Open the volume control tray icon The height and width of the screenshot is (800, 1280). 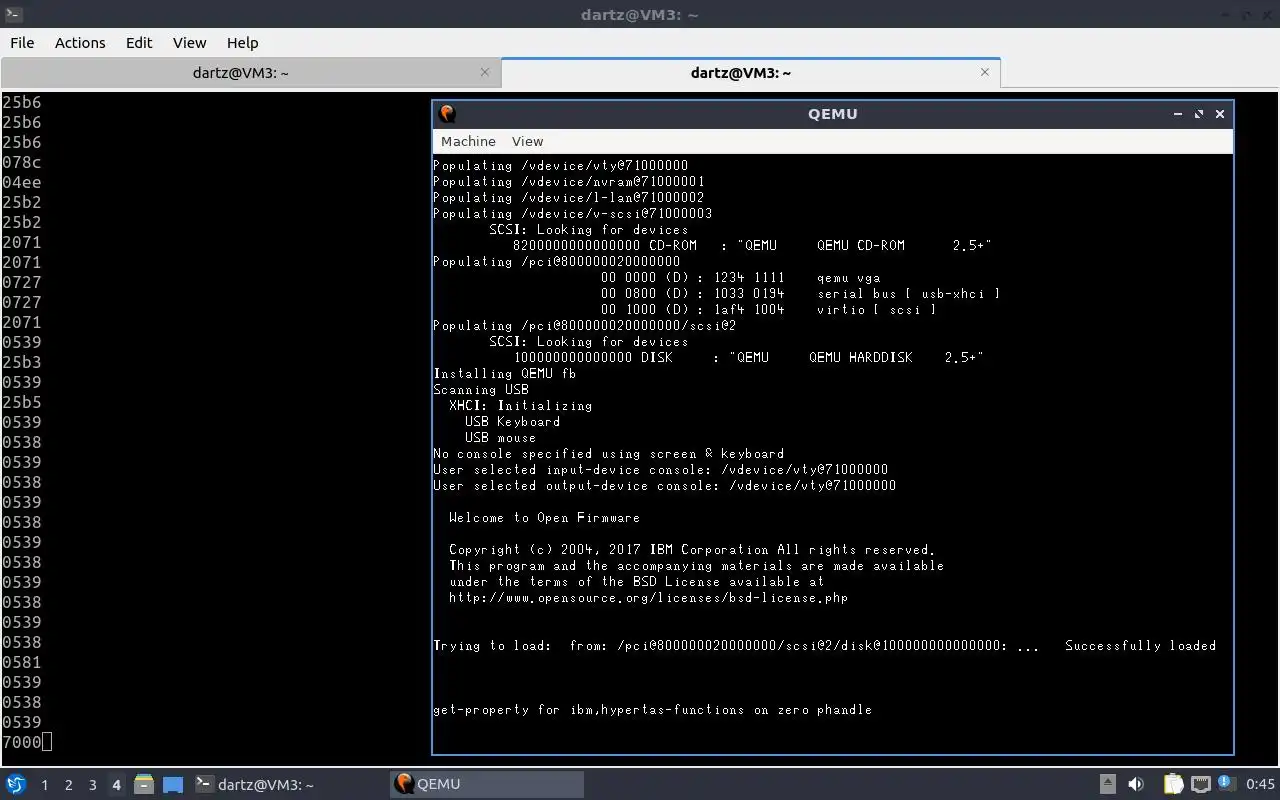pyautogui.click(x=1136, y=784)
